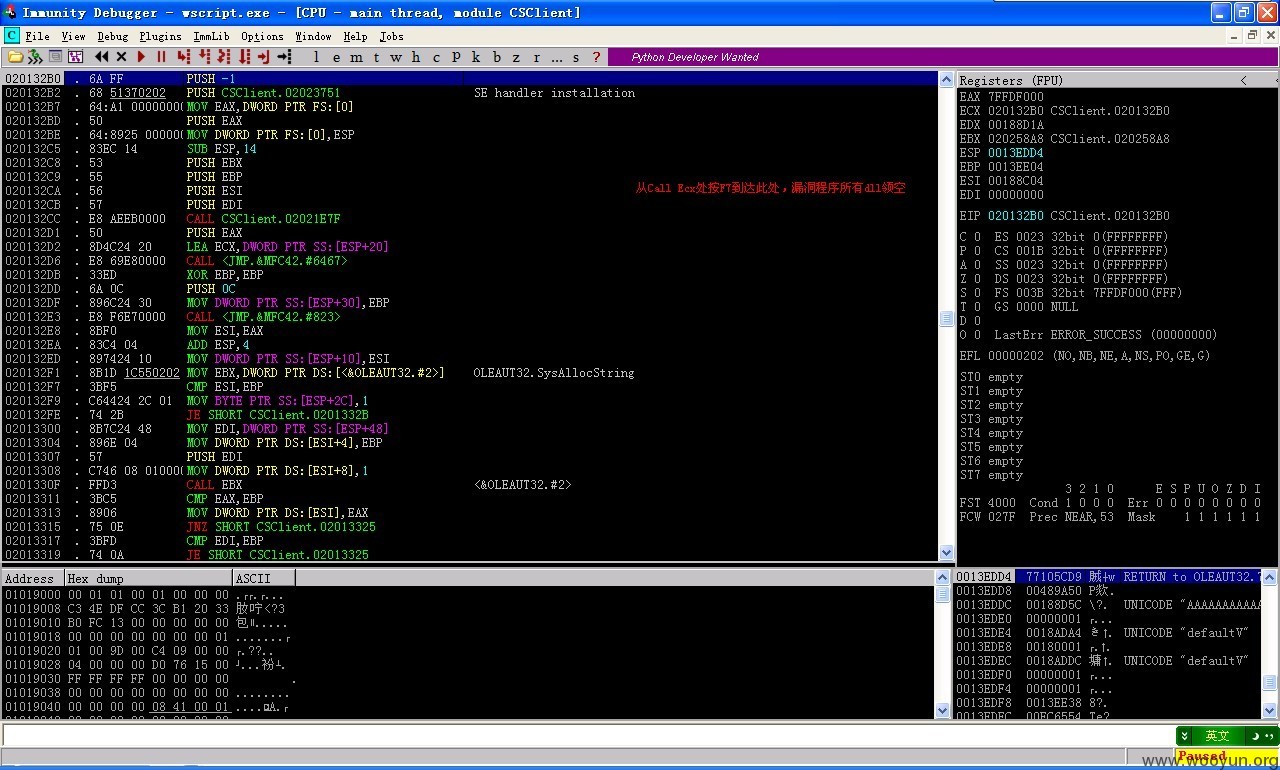This screenshot has width=1280, height=770.
Task: Open the Jobs menu
Action: point(391,36)
